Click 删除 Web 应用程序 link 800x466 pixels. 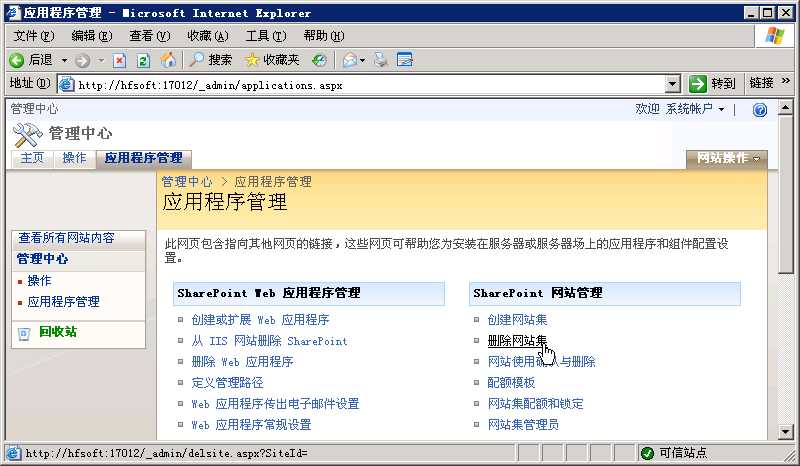tap(242, 362)
